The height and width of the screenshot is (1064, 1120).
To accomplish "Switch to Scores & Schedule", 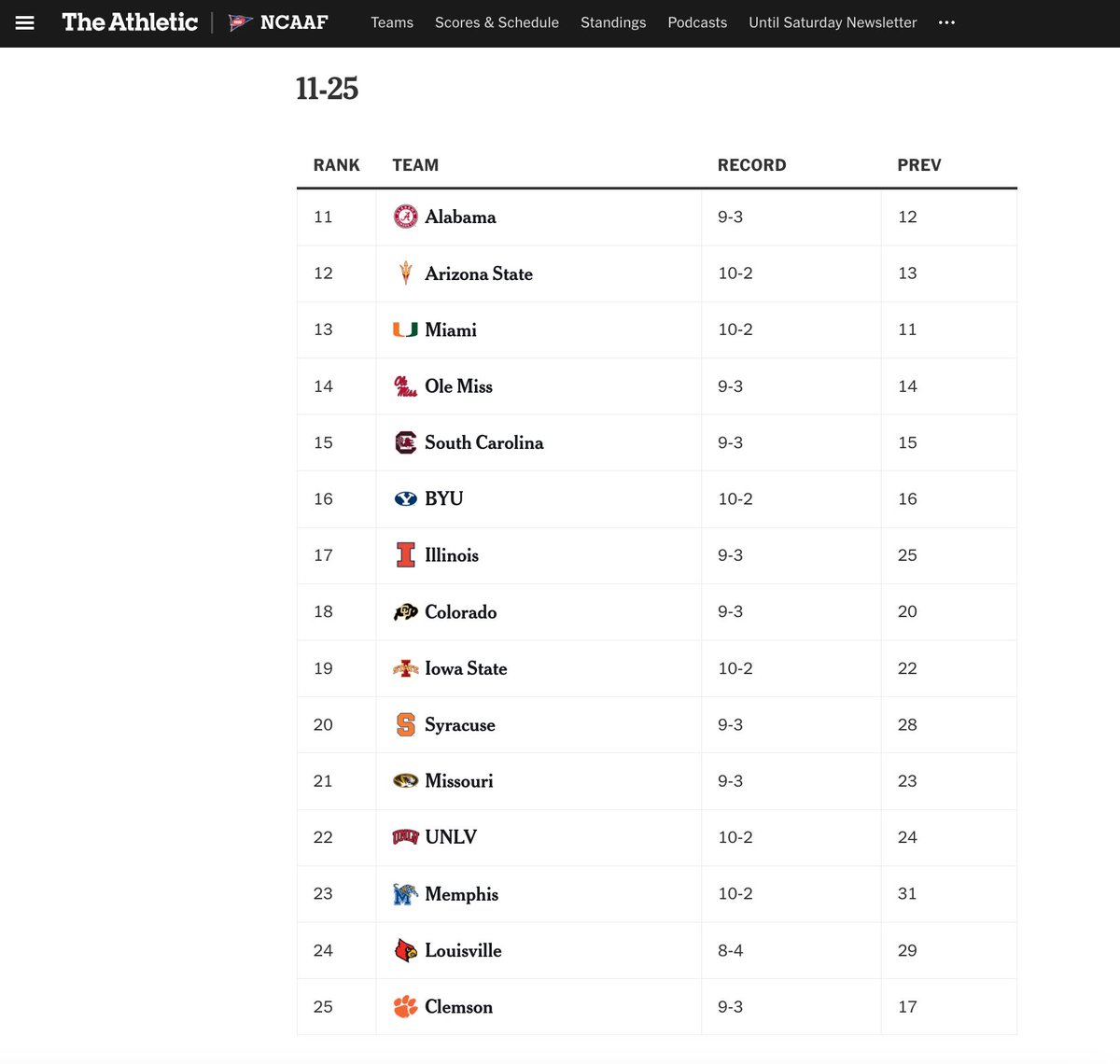I will pos(497,22).
